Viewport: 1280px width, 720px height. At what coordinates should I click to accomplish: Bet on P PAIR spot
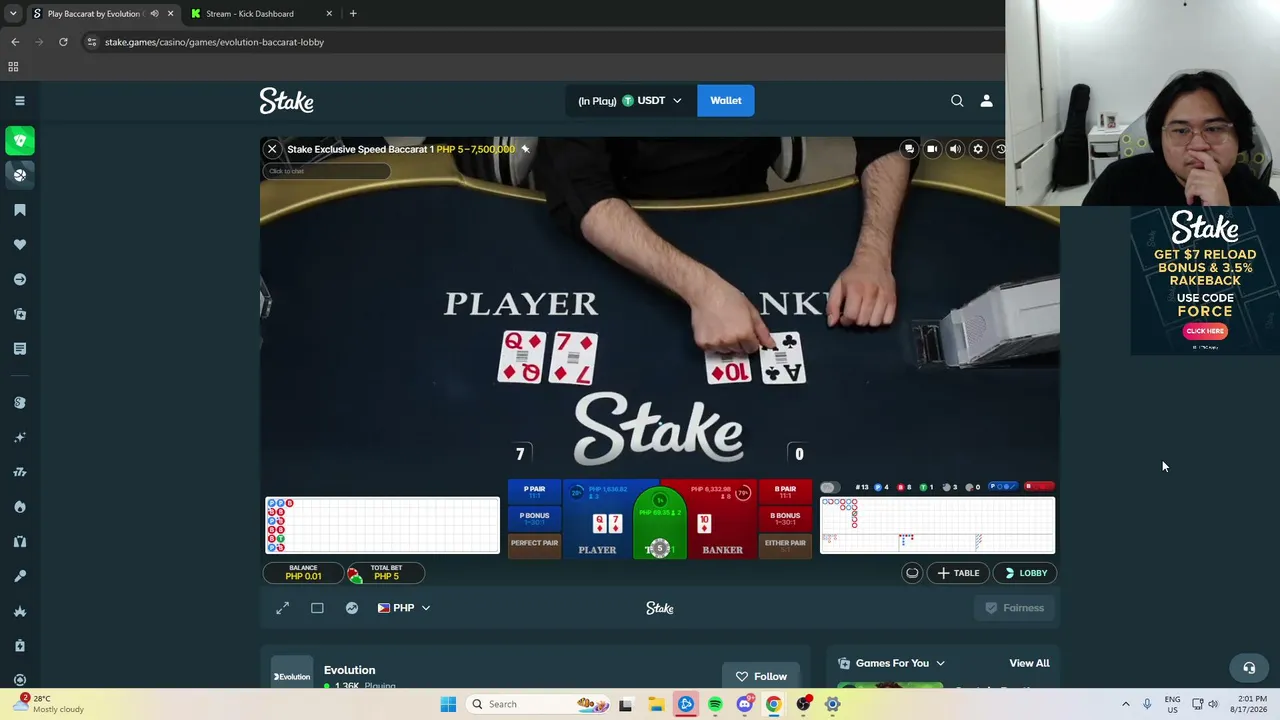tap(534, 492)
